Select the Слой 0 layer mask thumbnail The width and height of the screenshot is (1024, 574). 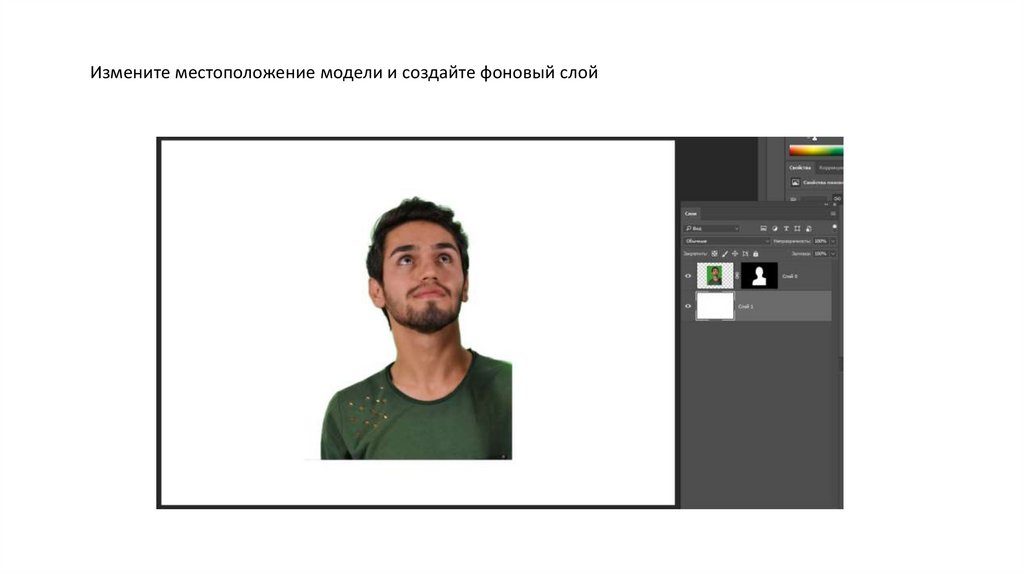coord(759,276)
